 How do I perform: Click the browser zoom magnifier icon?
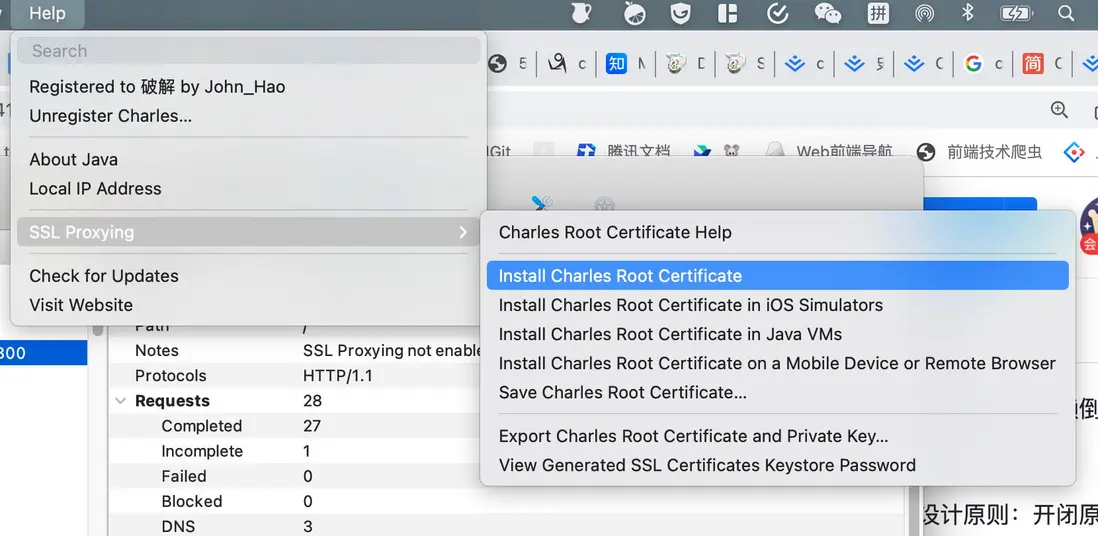coord(1059,110)
